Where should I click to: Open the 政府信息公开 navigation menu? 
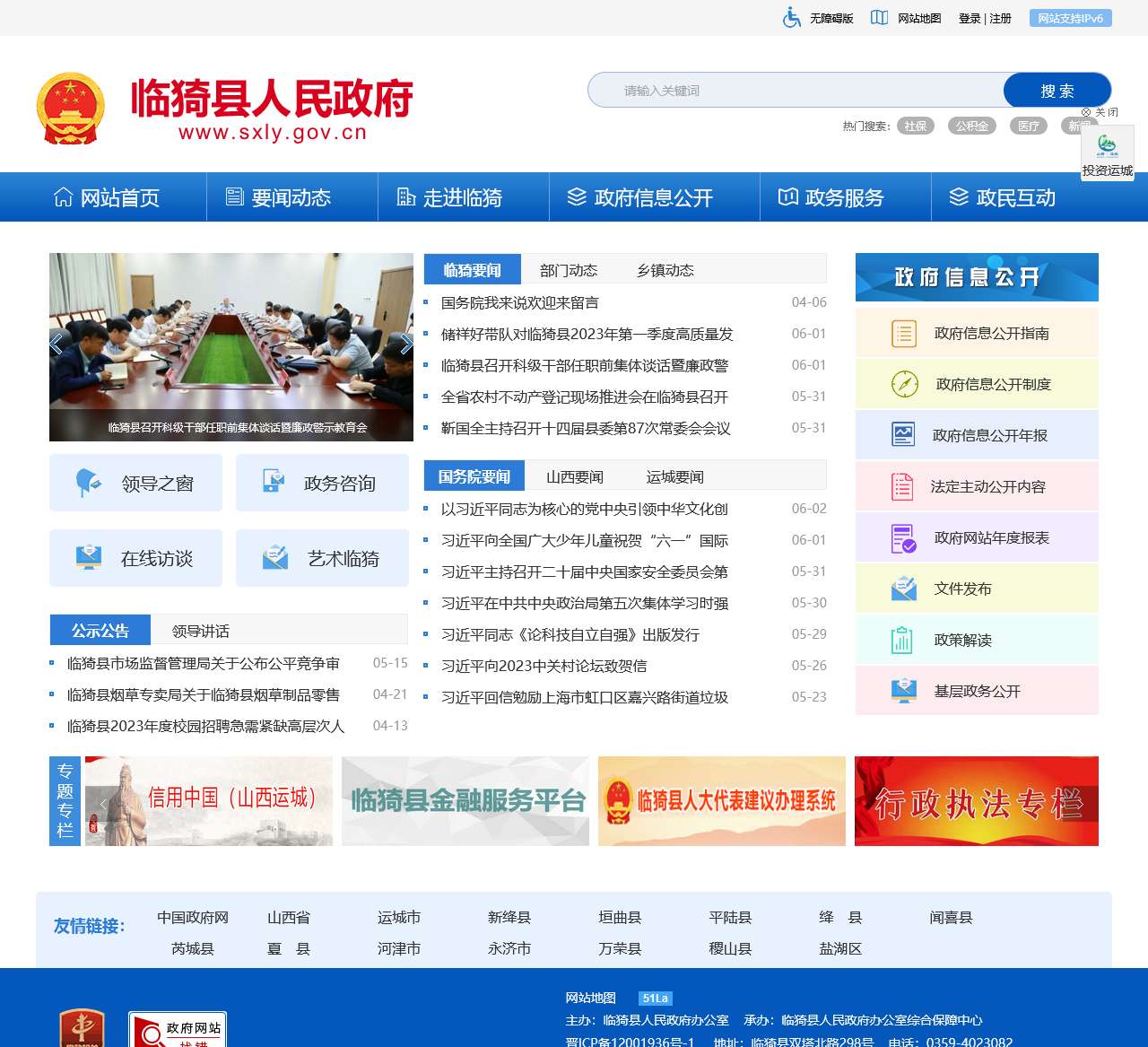pyautogui.click(x=640, y=197)
